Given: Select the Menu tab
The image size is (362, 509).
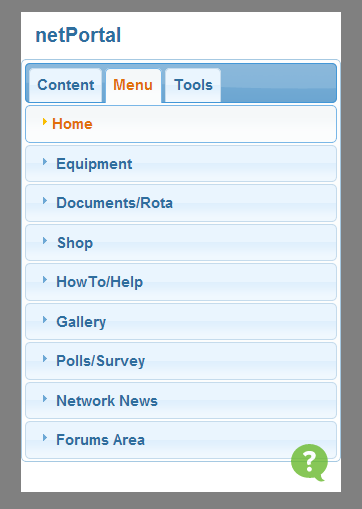Looking at the screenshot, I should click(133, 85).
